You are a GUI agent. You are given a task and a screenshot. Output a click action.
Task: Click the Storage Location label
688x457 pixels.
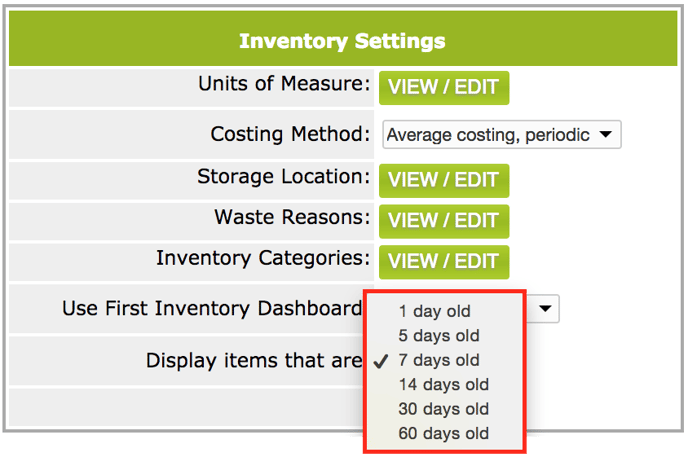[284, 177]
